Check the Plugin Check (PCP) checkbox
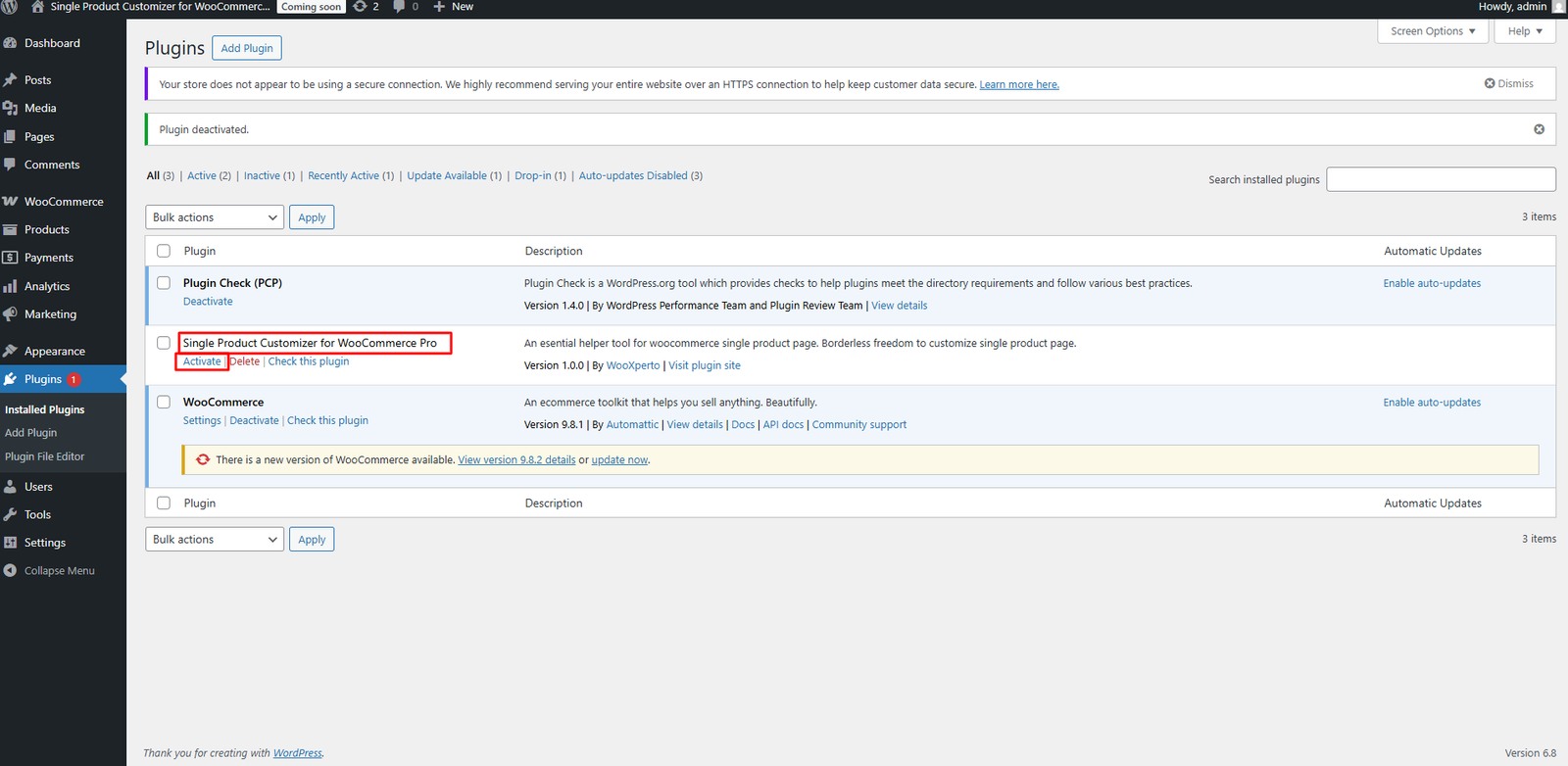 click(x=164, y=283)
